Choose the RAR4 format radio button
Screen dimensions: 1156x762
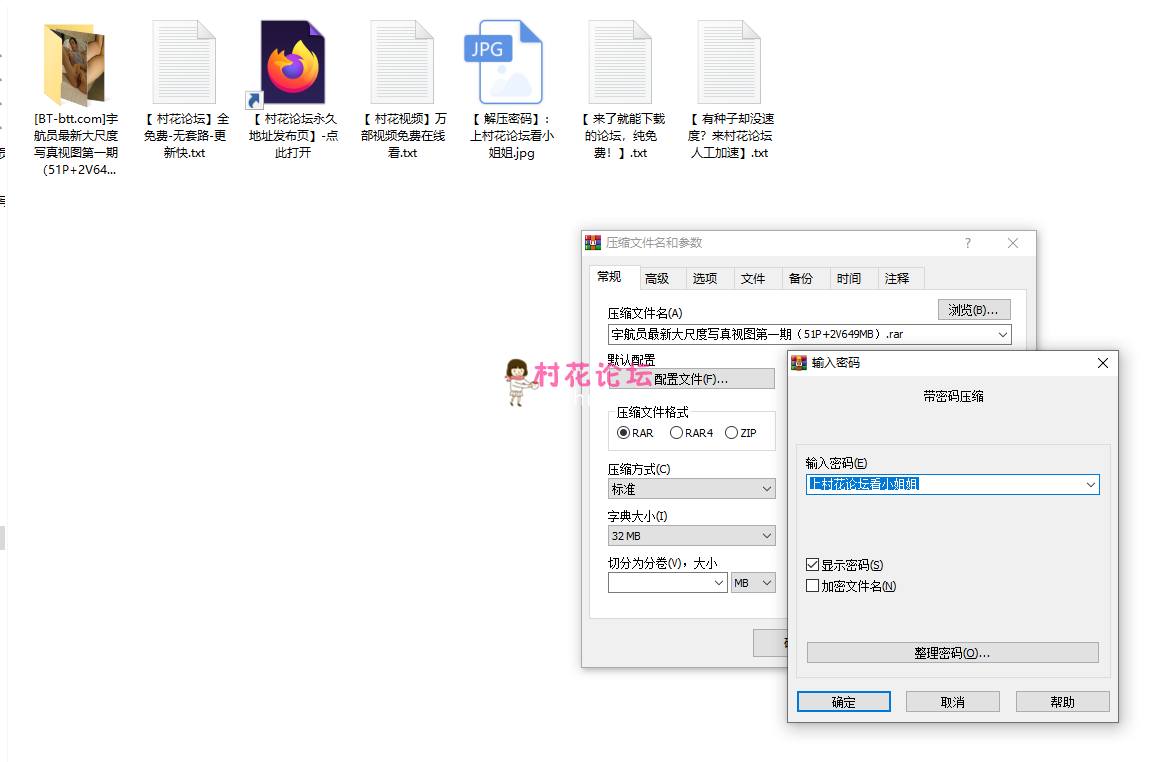[x=677, y=433]
